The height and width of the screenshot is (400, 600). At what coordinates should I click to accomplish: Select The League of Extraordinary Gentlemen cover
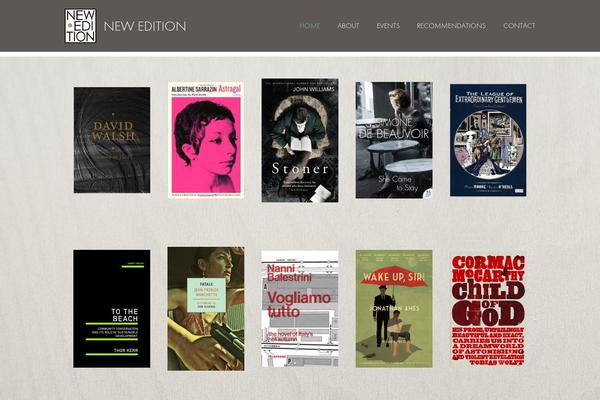488,140
